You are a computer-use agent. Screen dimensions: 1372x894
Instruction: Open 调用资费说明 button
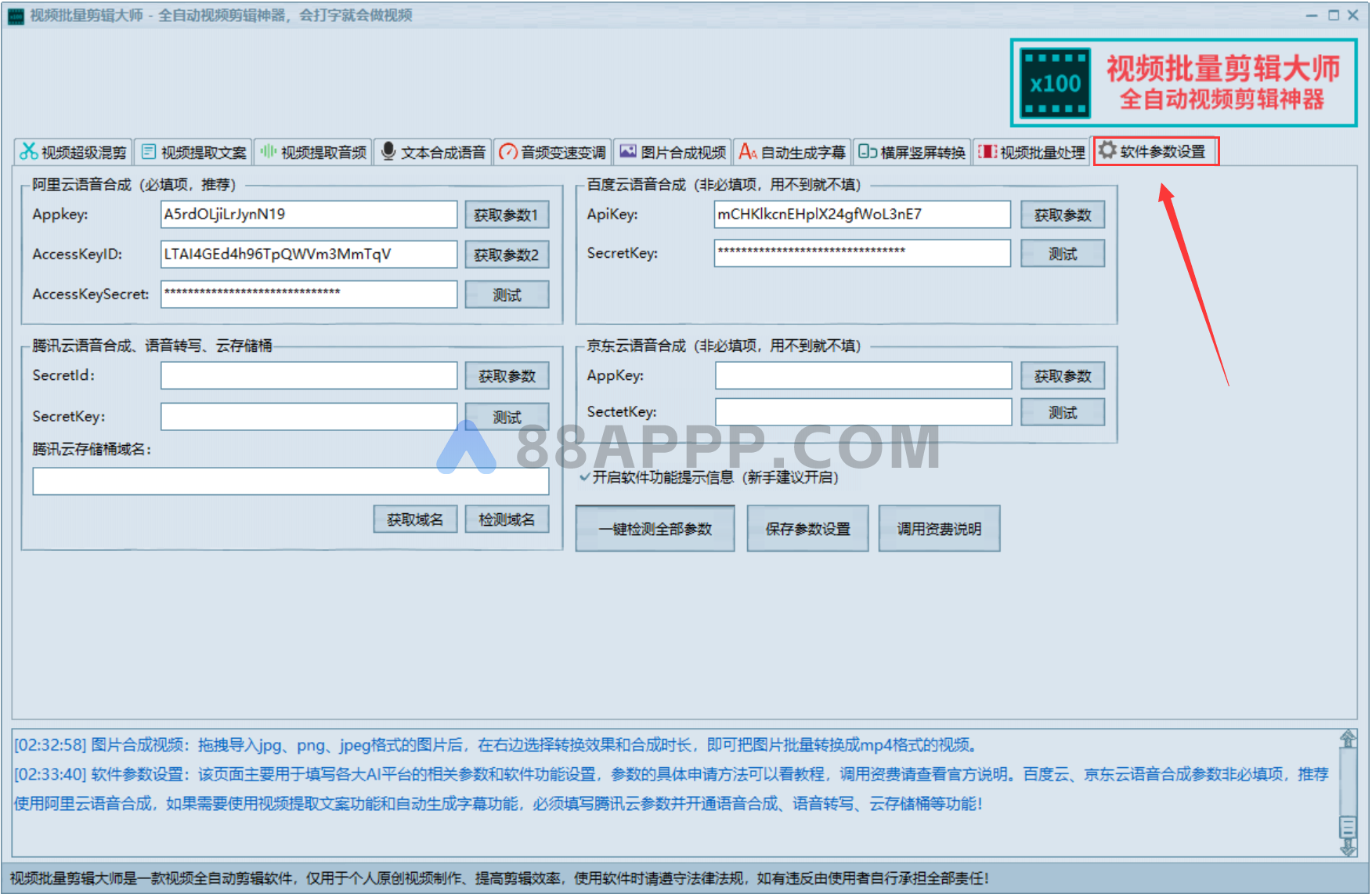(x=939, y=529)
